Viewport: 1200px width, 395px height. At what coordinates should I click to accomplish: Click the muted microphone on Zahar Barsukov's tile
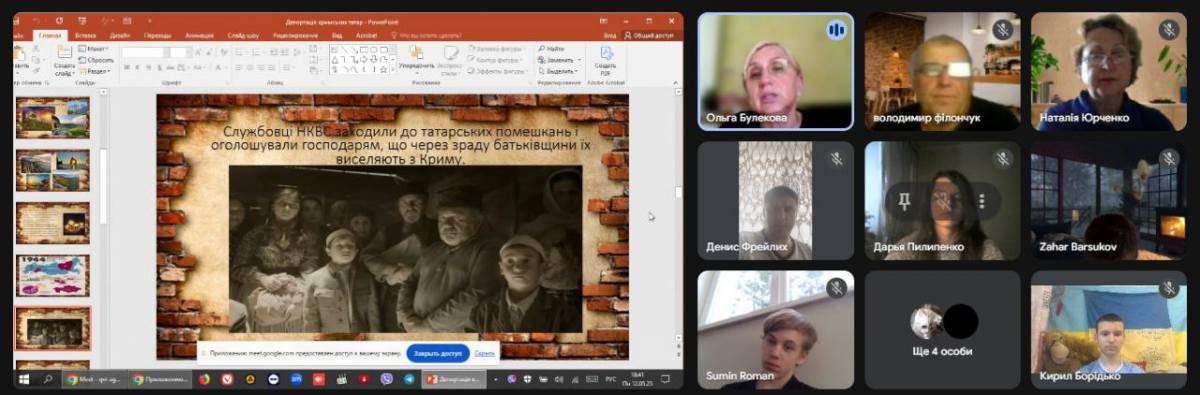1169,159
